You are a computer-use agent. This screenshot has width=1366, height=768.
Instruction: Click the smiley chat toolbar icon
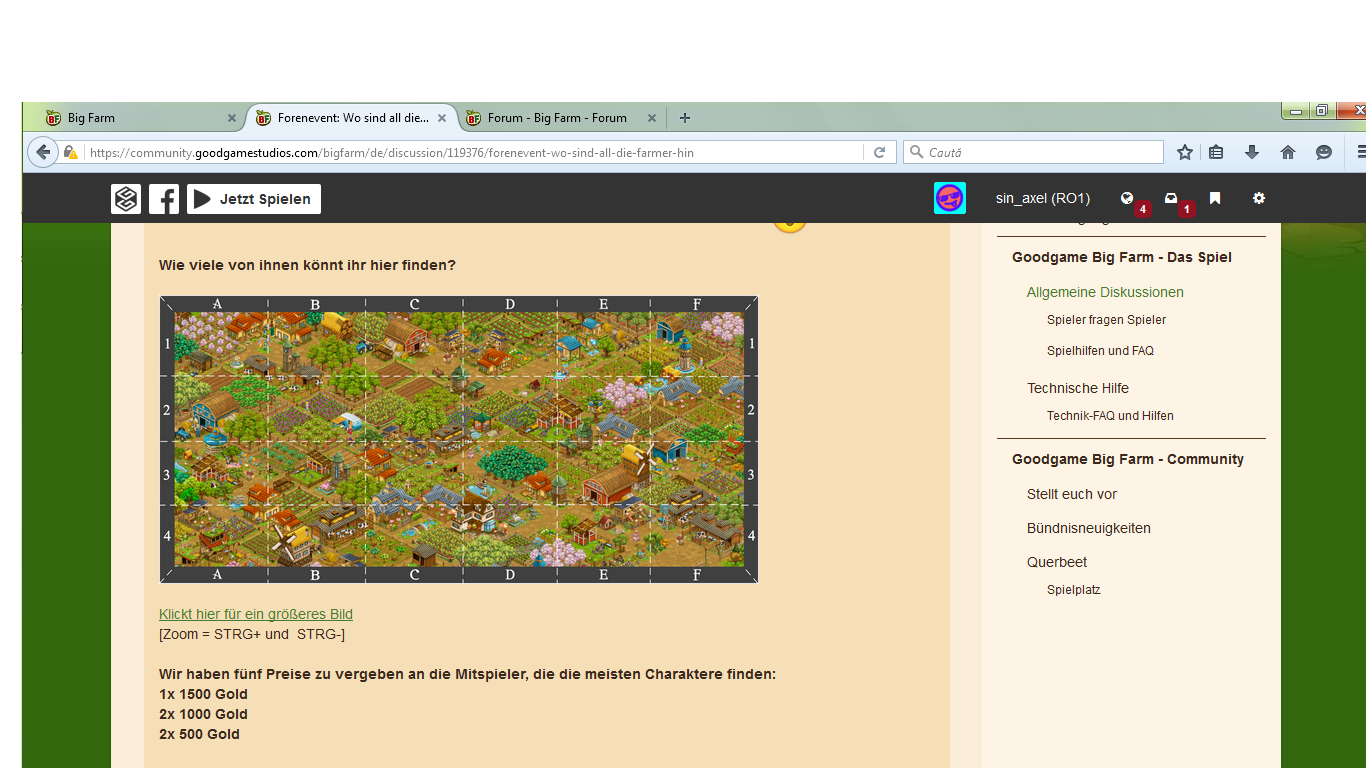click(1324, 152)
